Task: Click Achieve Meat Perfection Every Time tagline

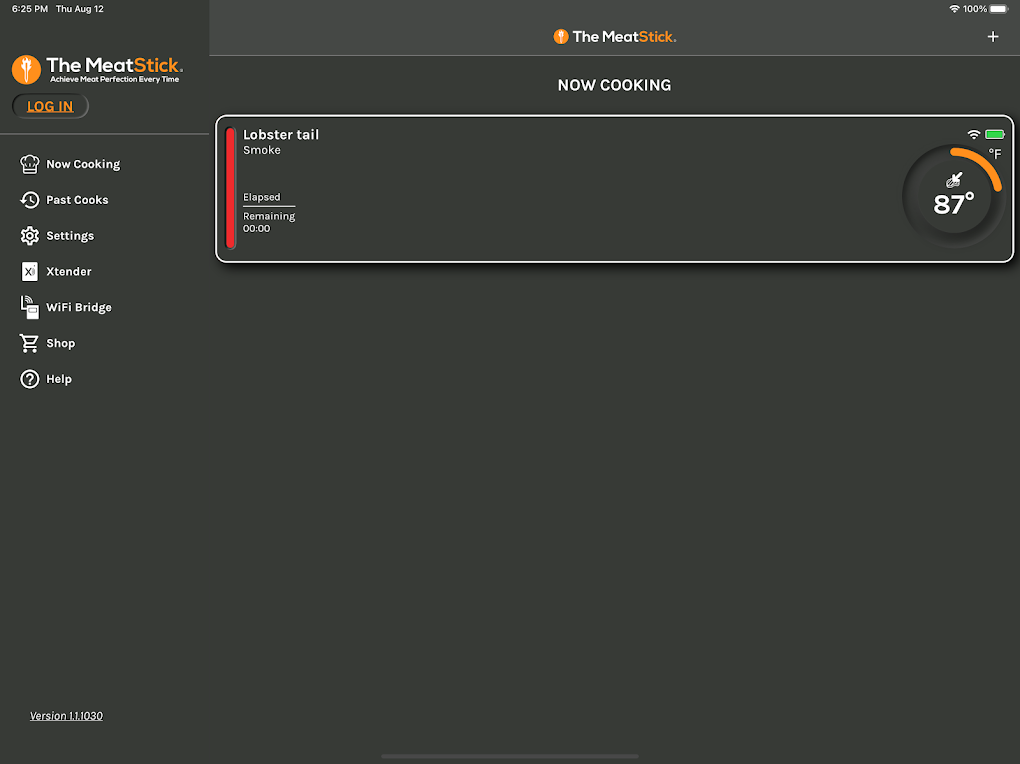Action: (x=114, y=79)
